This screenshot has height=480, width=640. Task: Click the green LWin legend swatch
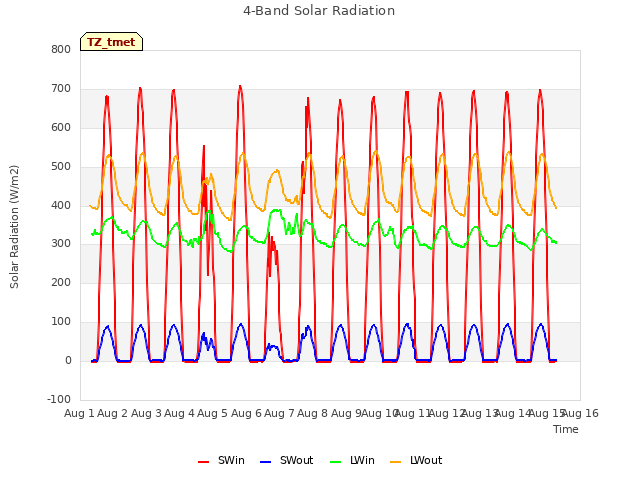(x=335, y=462)
